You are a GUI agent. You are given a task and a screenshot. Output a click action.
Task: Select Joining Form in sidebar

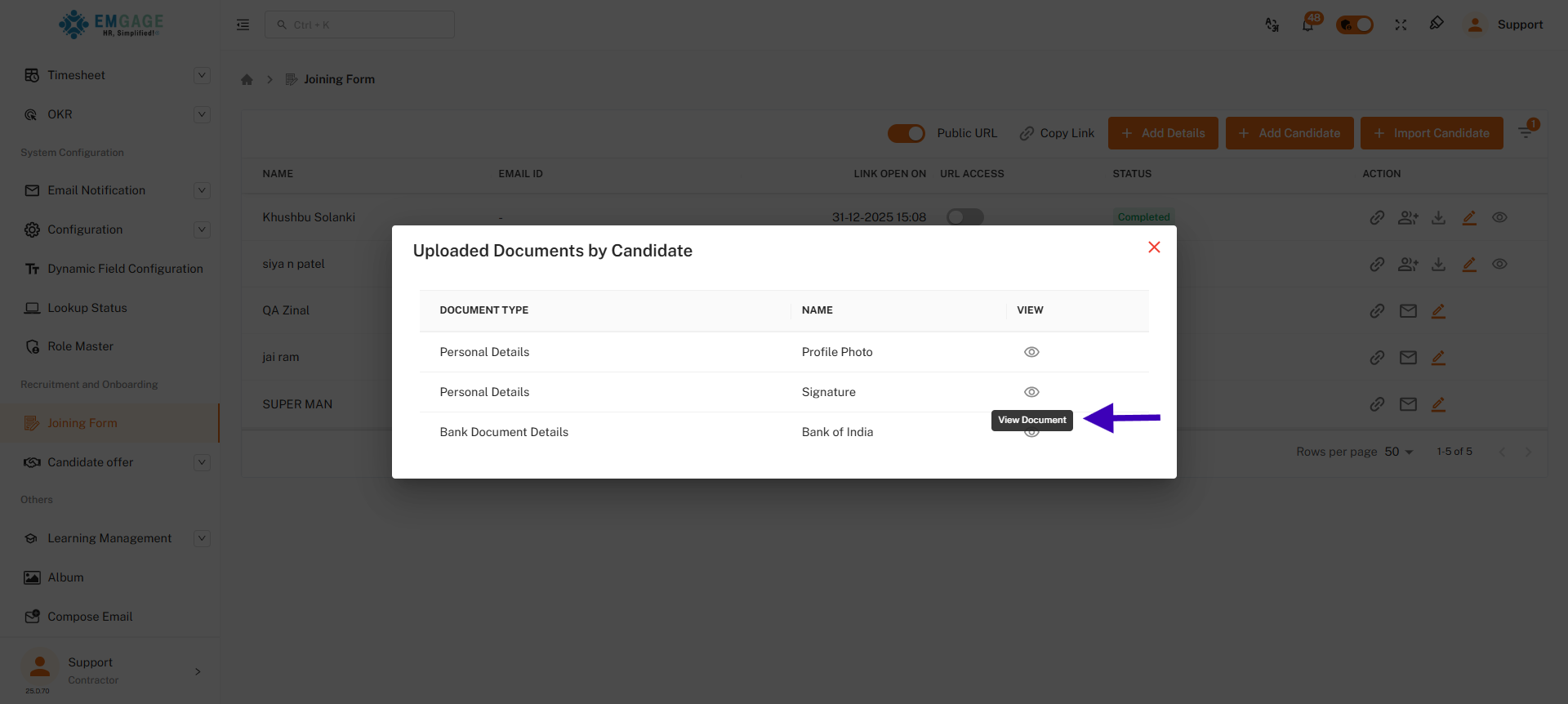pyautogui.click(x=110, y=423)
